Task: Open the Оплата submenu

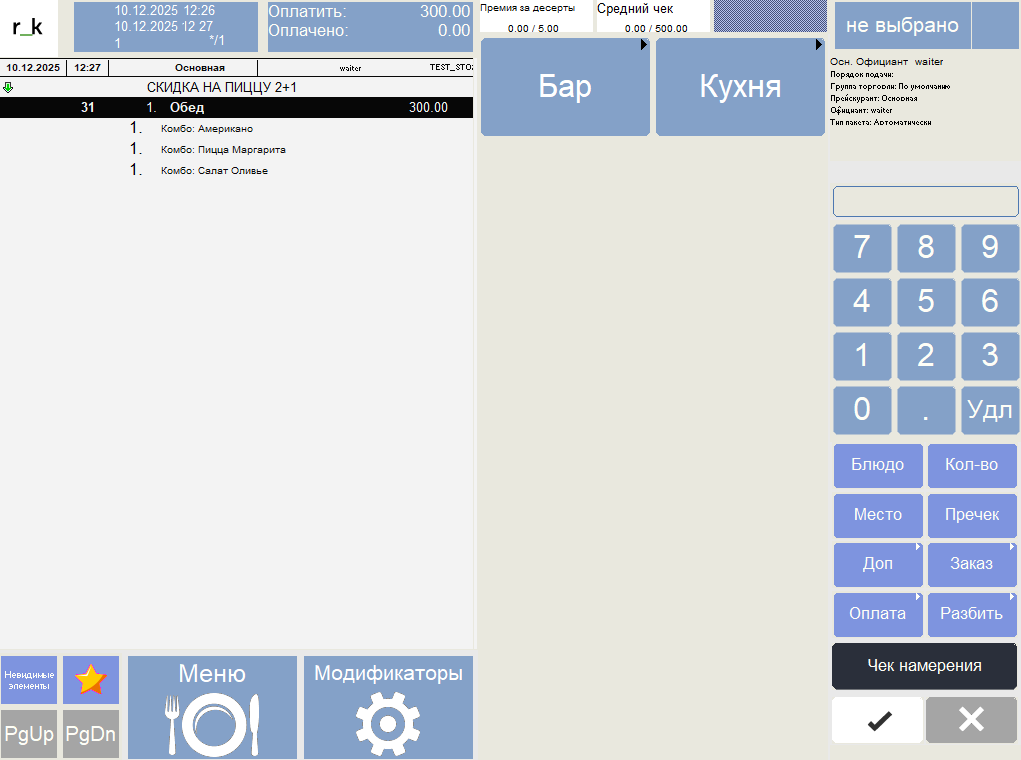Action: [x=877, y=614]
